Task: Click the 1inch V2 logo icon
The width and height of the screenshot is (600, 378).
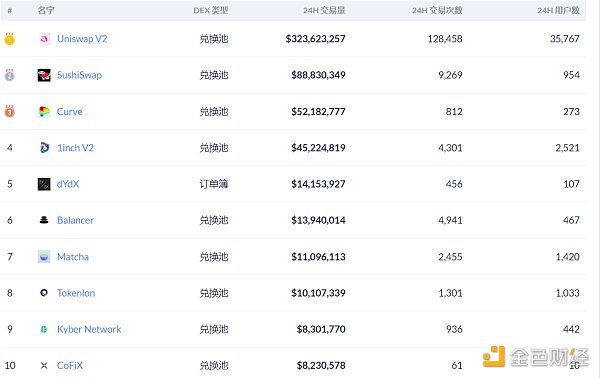Action: tap(44, 148)
